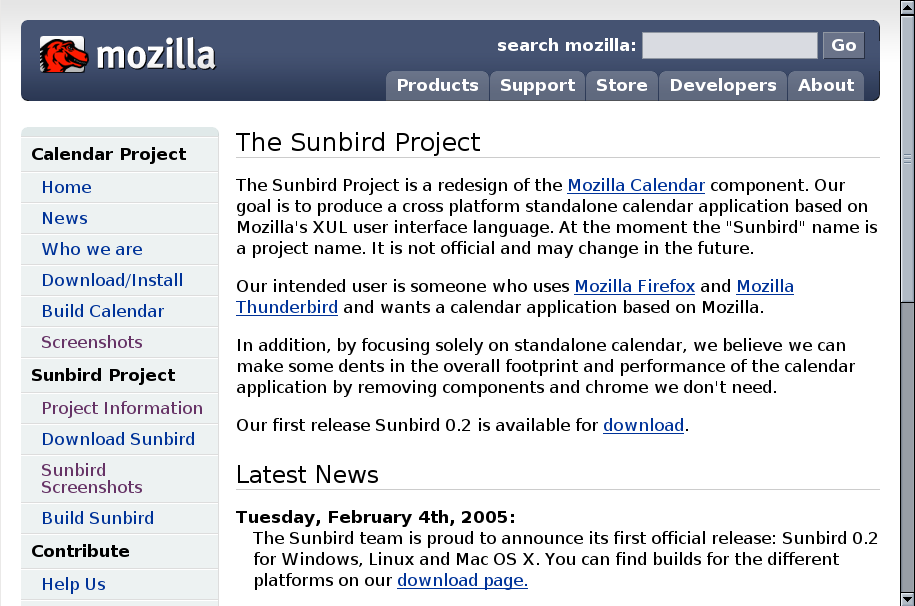Click inside the search mozilla field
This screenshot has width=915, height=606.
coord(729,45)
